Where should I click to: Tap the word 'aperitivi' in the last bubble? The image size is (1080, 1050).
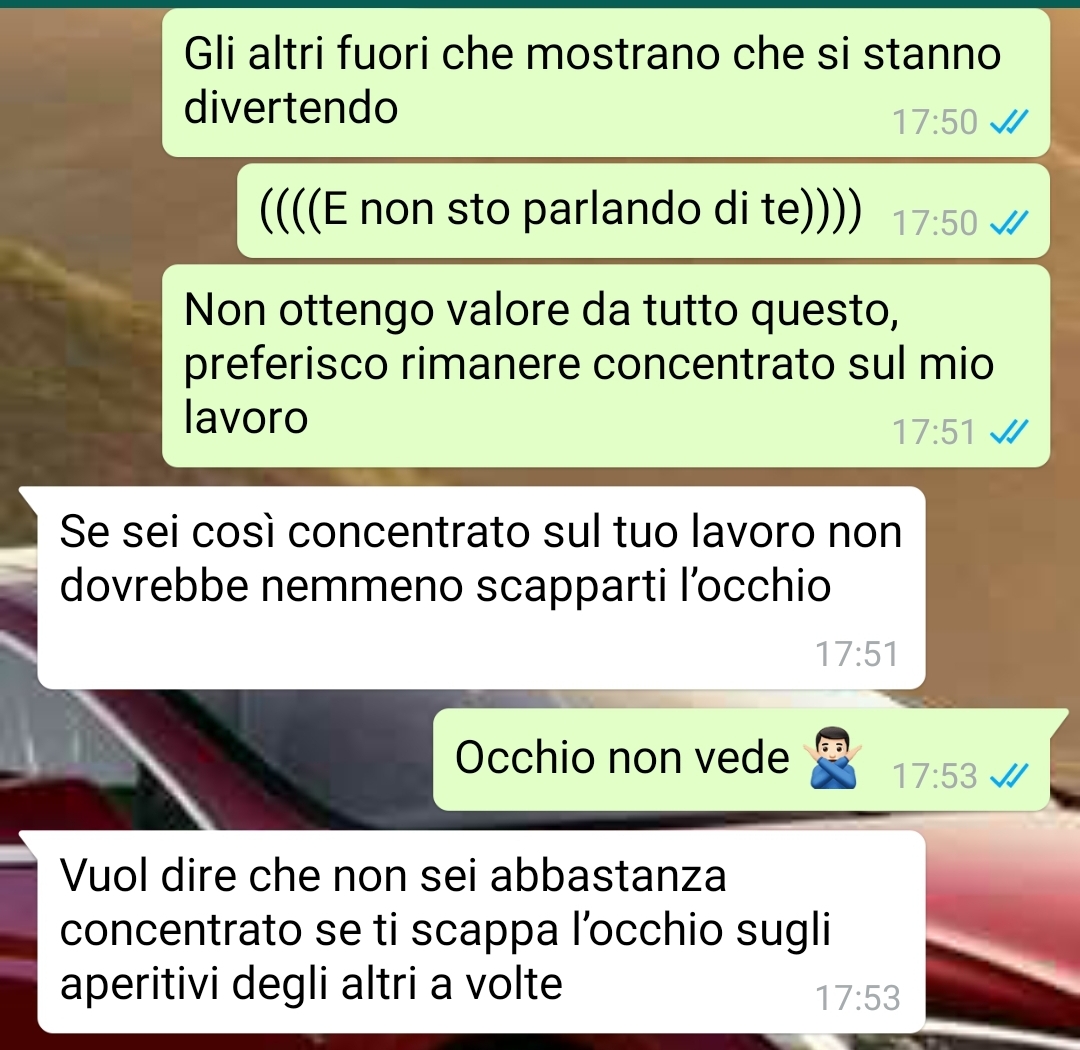point(140,984)
